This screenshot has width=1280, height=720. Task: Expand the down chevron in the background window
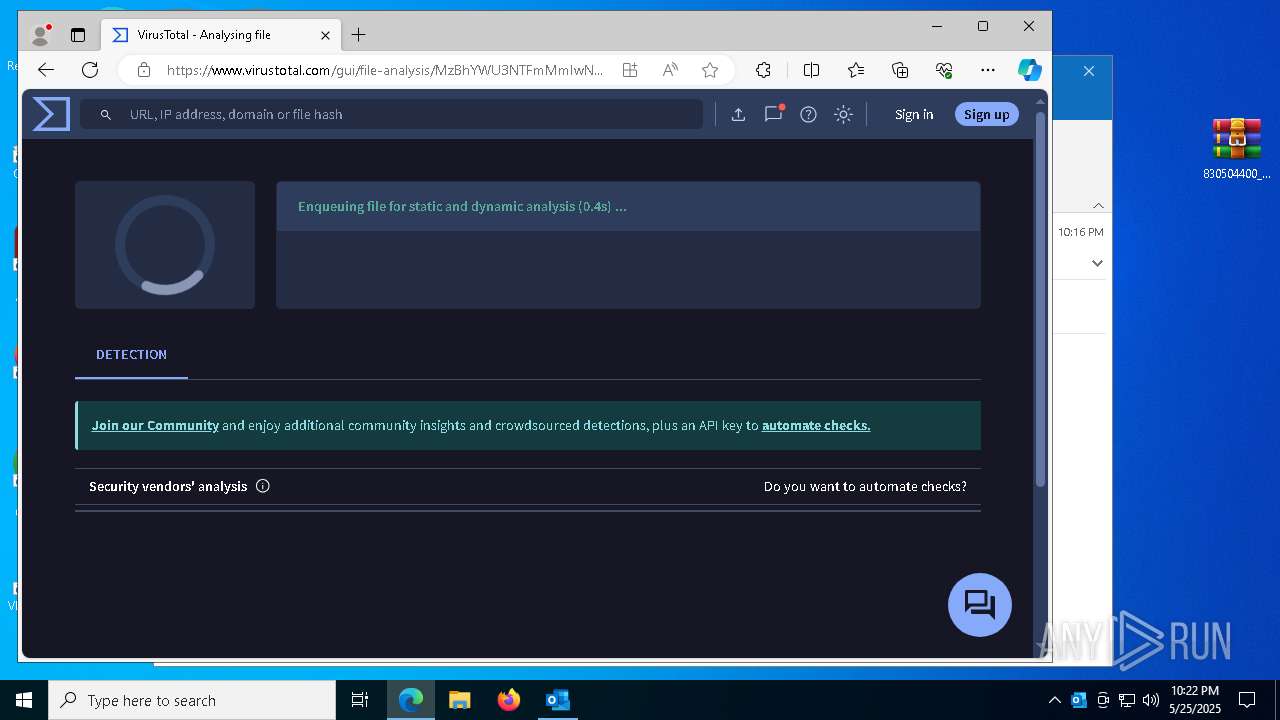(x=1097, y=263)
